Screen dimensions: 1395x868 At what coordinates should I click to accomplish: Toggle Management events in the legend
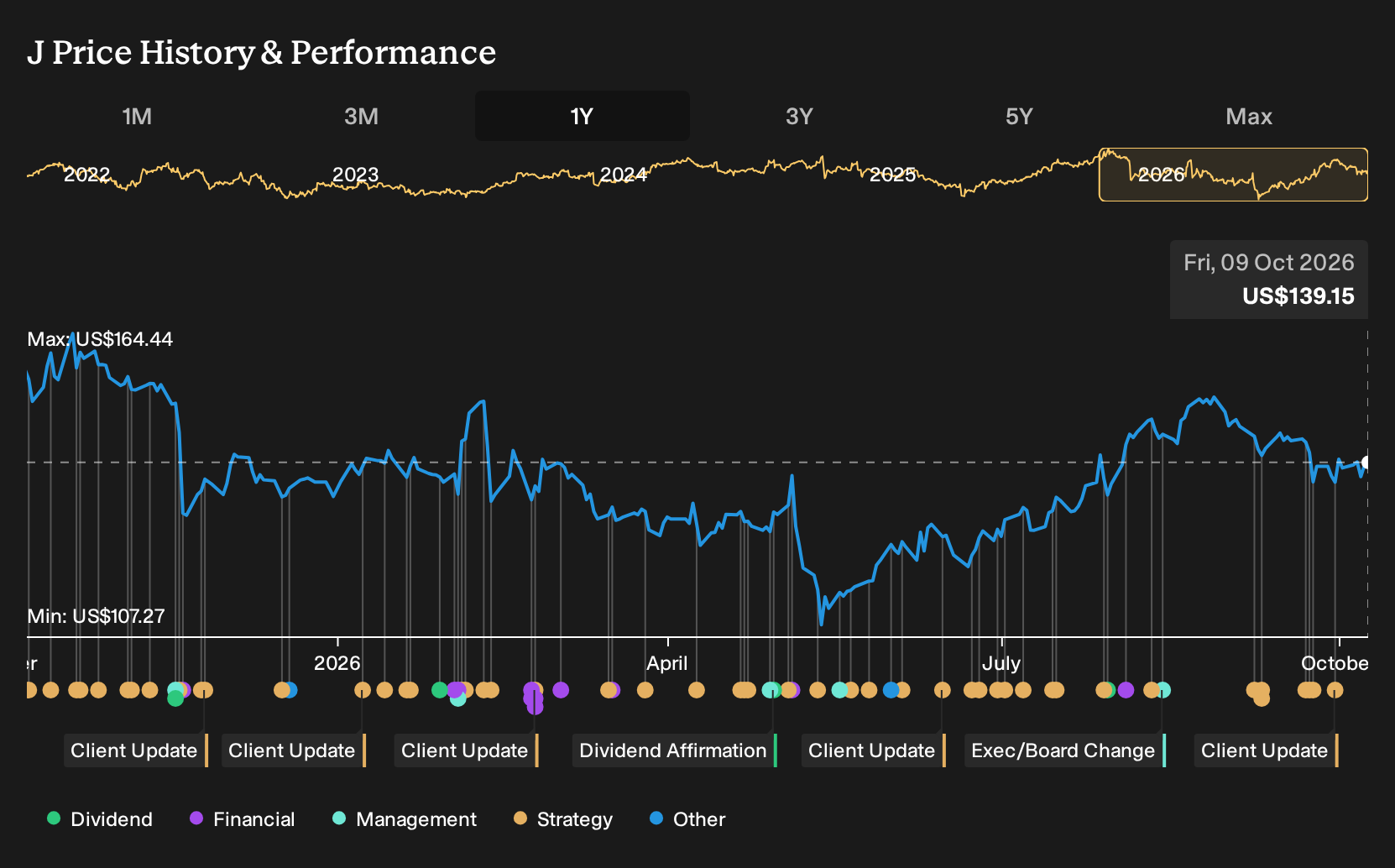405,819
